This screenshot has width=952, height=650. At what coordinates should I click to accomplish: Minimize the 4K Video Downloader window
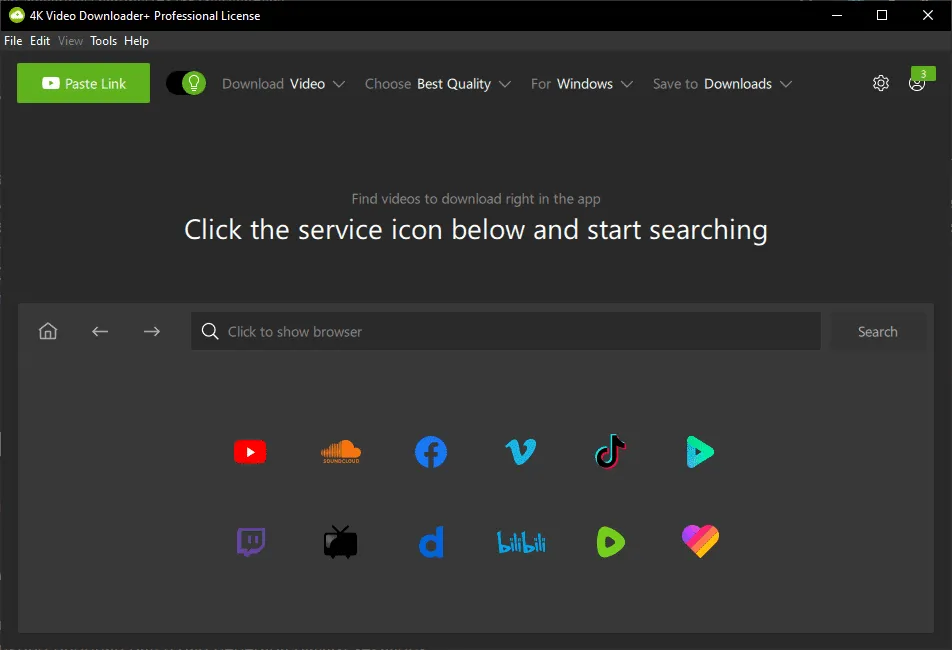coord(837,15)
